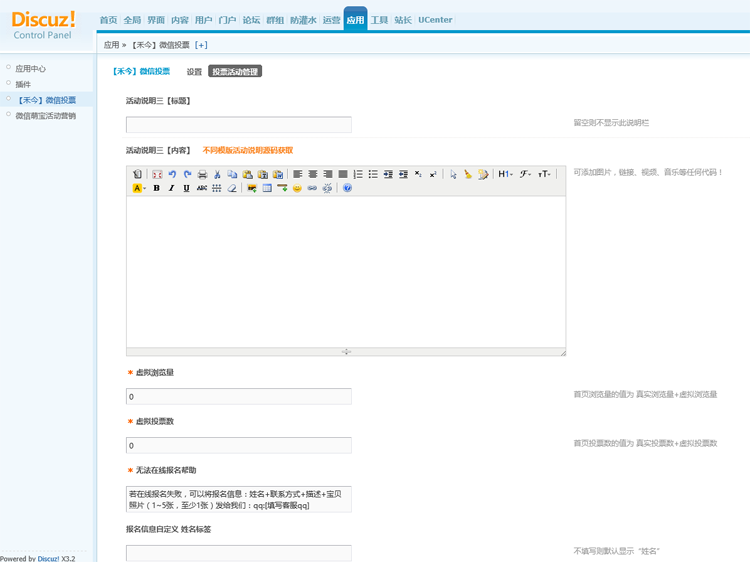
Task: Open the font family dropdown
Action: (525, 174)
